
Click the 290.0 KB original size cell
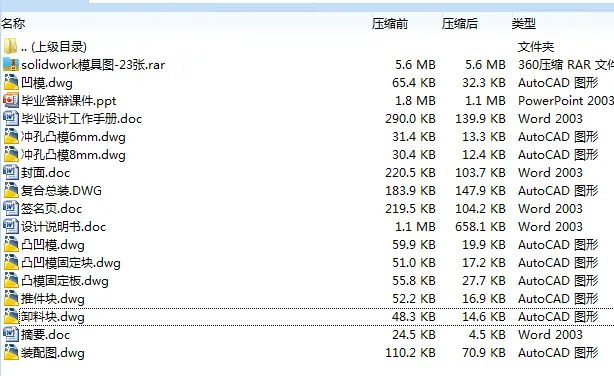pos(410,119)
